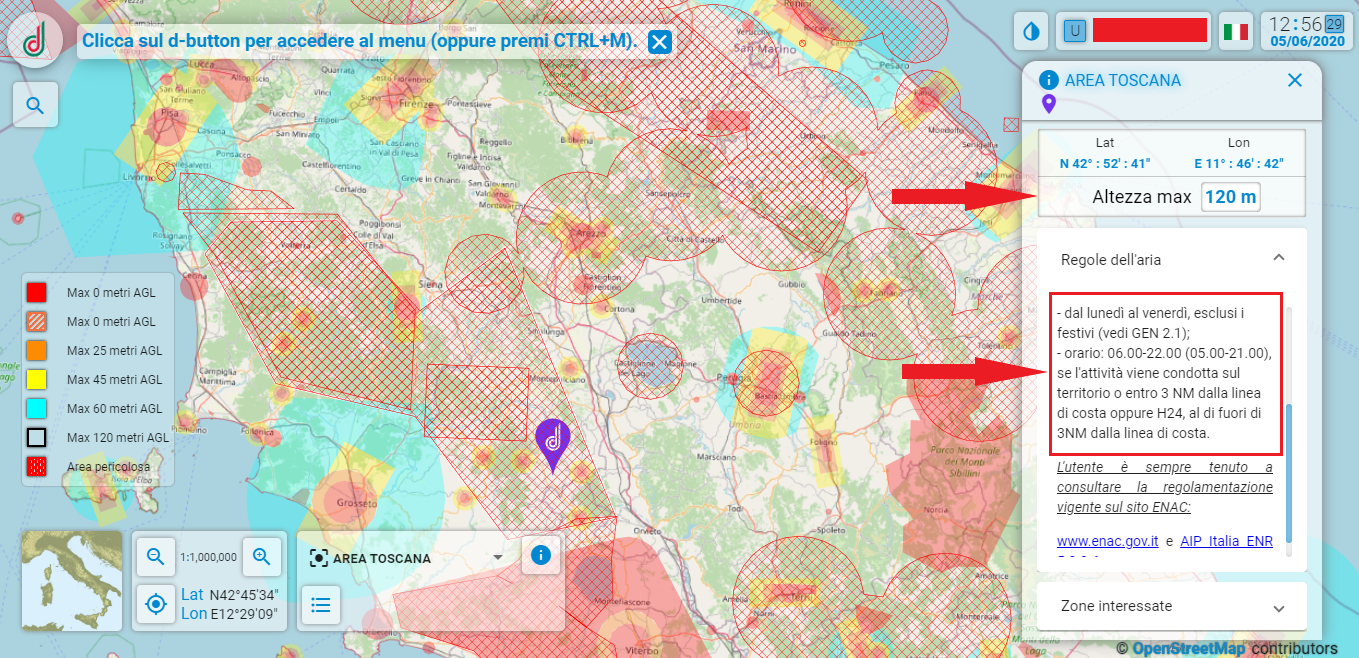Click the Area pericolosa legend swatch
This screenshot has height=658, width=1359.
click(36, 466)
